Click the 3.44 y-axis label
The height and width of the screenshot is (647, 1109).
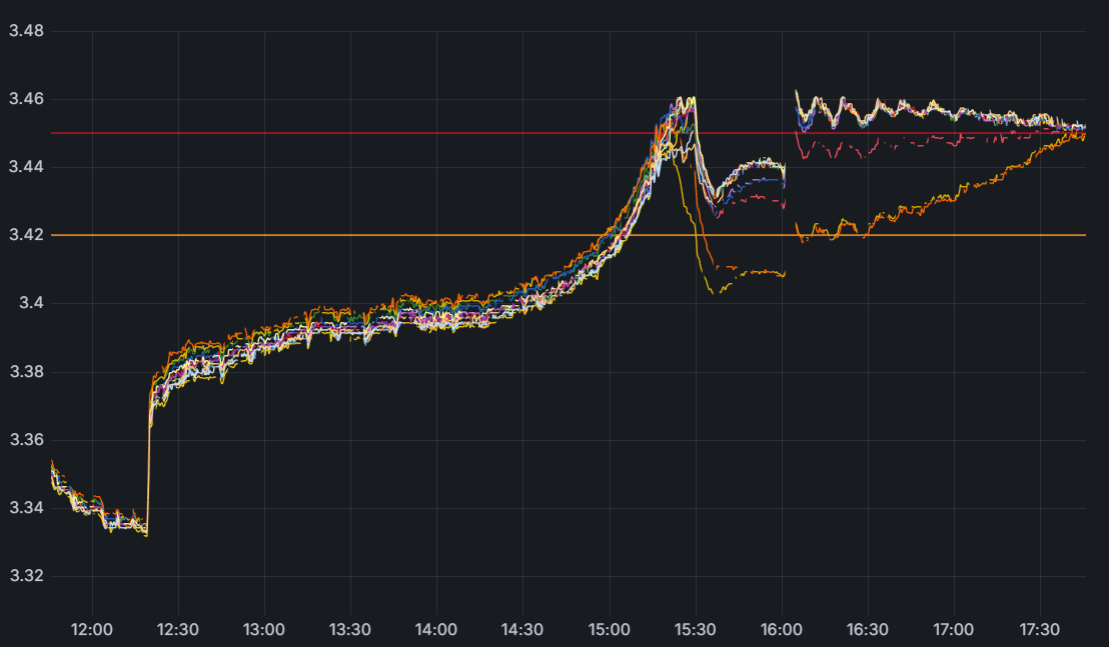coord(26,167)
